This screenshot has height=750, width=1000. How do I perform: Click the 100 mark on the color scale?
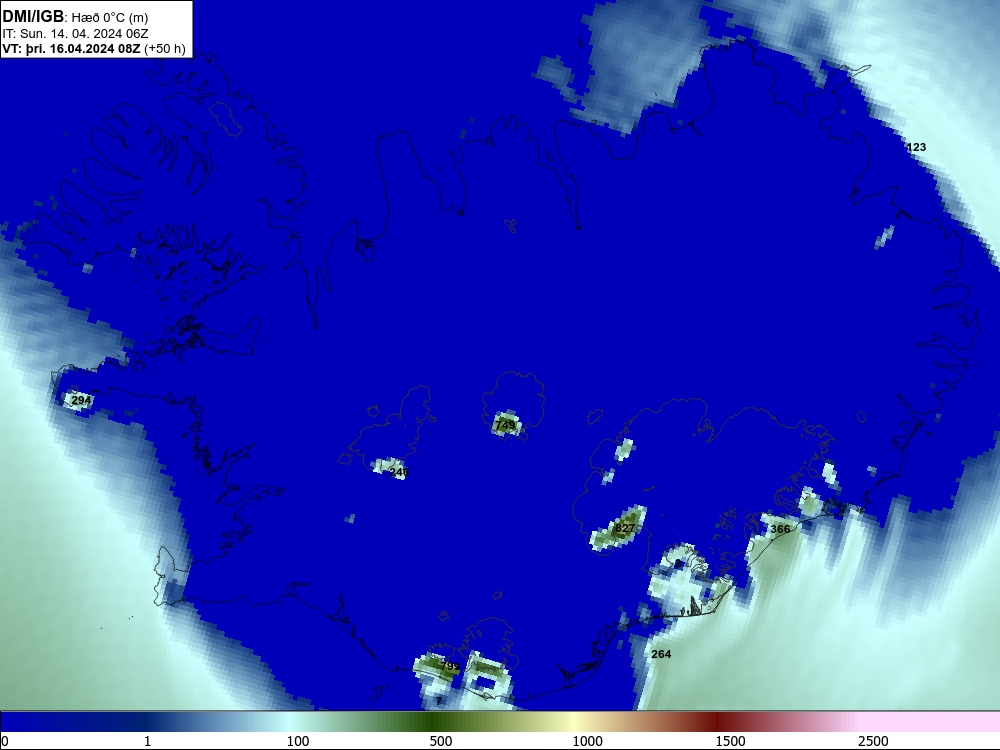[298, 741]
